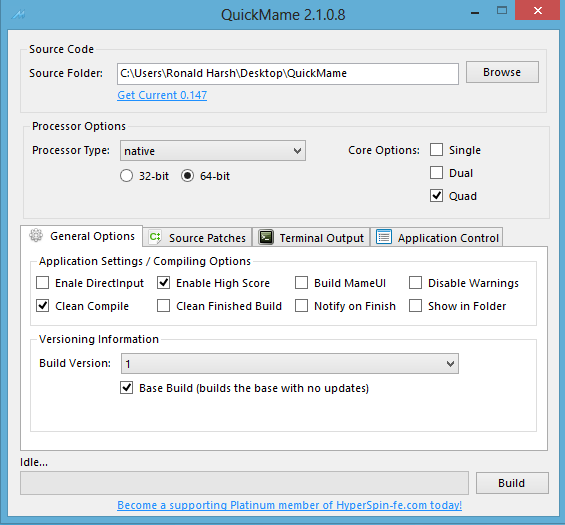Image resolution: width=565 pixels, height=525 pixels.
Task: Click the QuickMame logo in title bar
Action: click(x=18, y=14)
